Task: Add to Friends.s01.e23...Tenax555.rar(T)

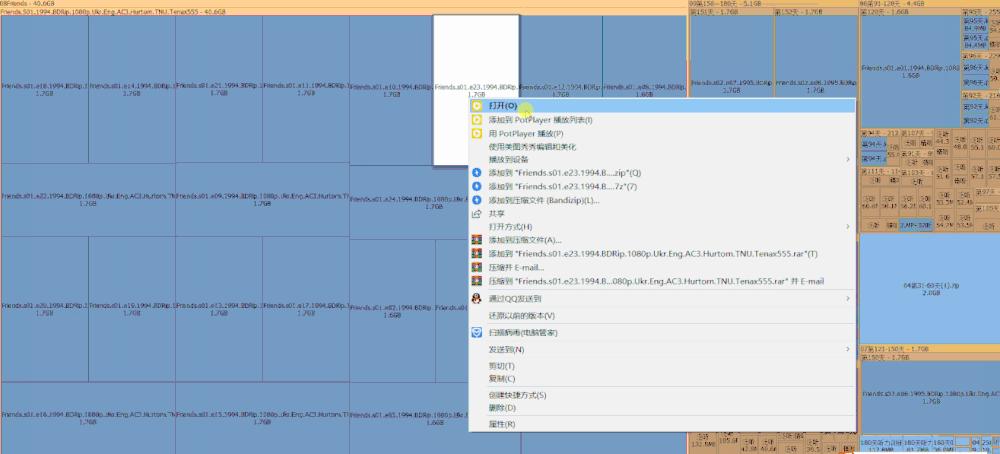Action: coord(662,254)
